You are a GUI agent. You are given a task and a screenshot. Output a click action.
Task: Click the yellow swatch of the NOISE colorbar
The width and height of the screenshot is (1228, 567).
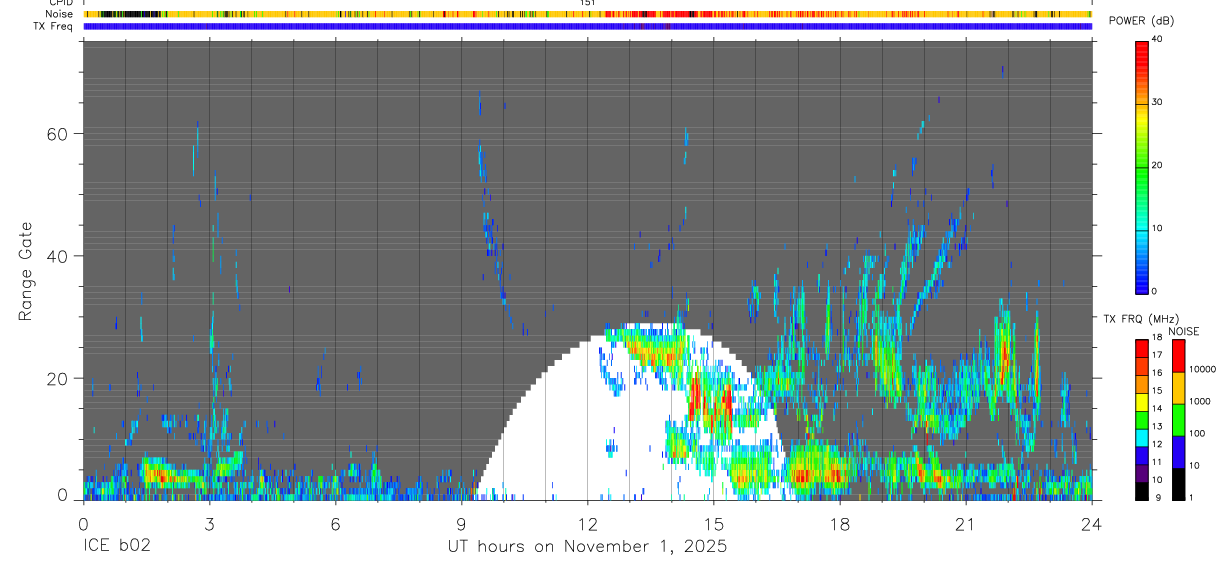point(1179,388)
